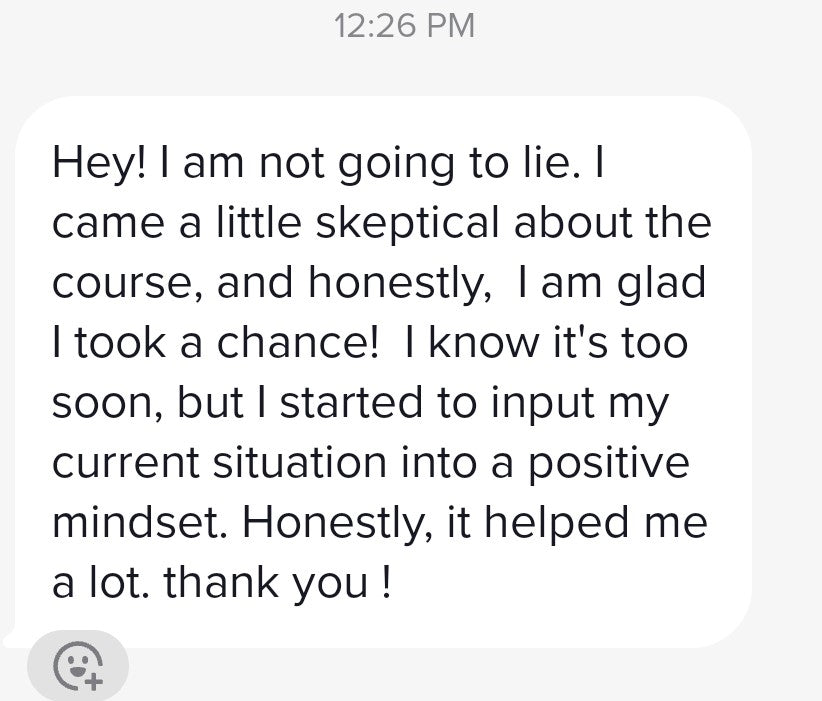This screenshot has width=822, height=701.
Task: Click the word 'current' in the message
Action: (x=126, y=463)
